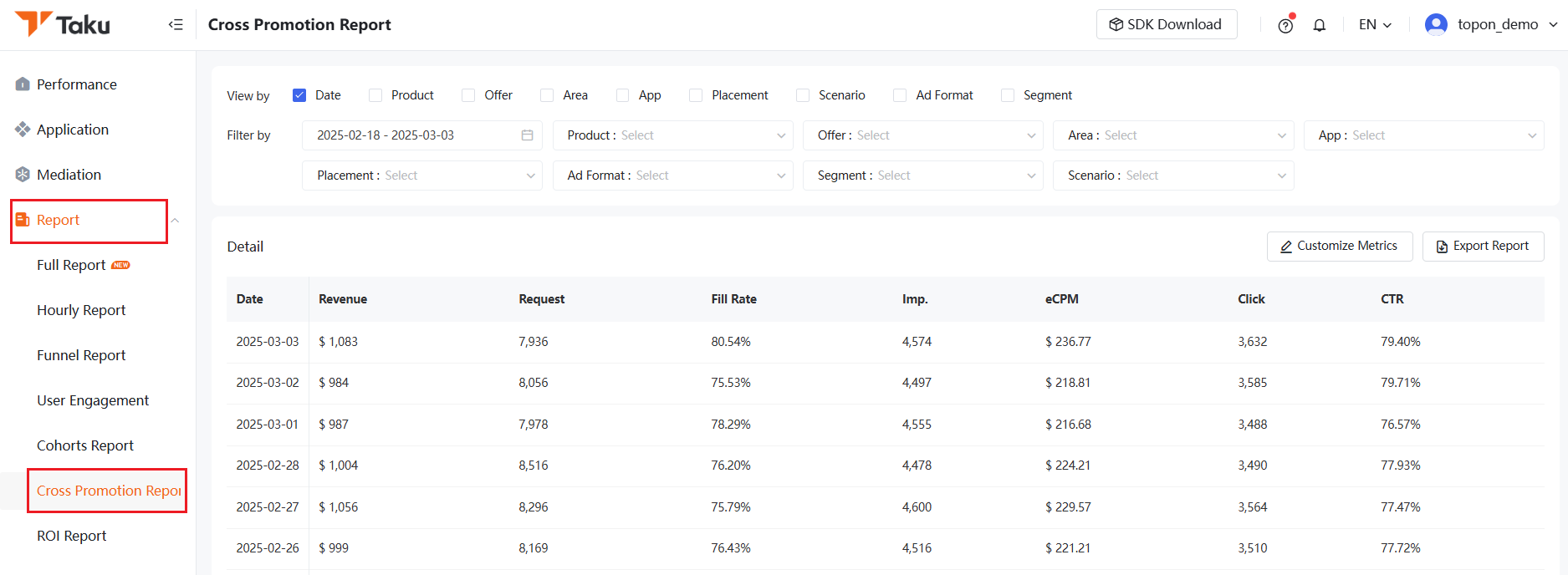Open the Funnel Report page

[81, 355]
